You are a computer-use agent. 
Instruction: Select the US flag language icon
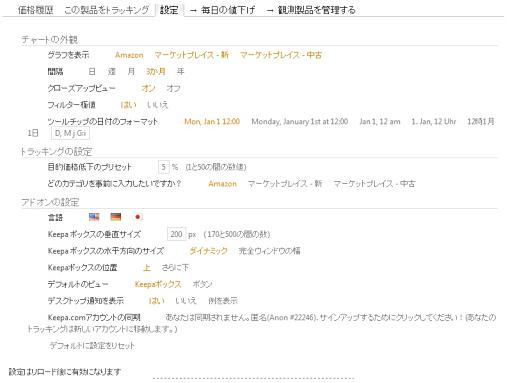click(94, 217)
